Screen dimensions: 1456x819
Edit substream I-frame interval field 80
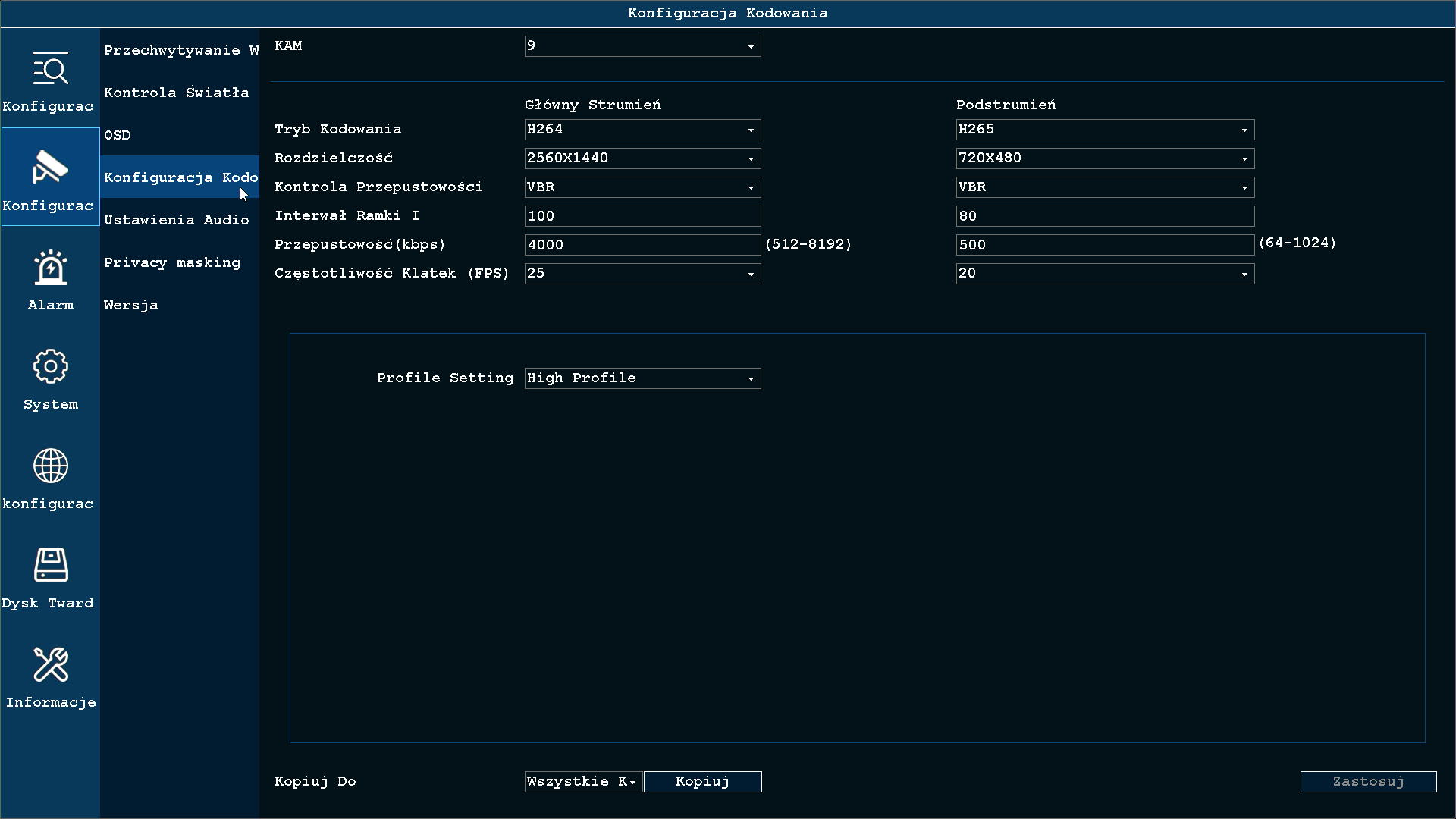[x=1105, y=216]
